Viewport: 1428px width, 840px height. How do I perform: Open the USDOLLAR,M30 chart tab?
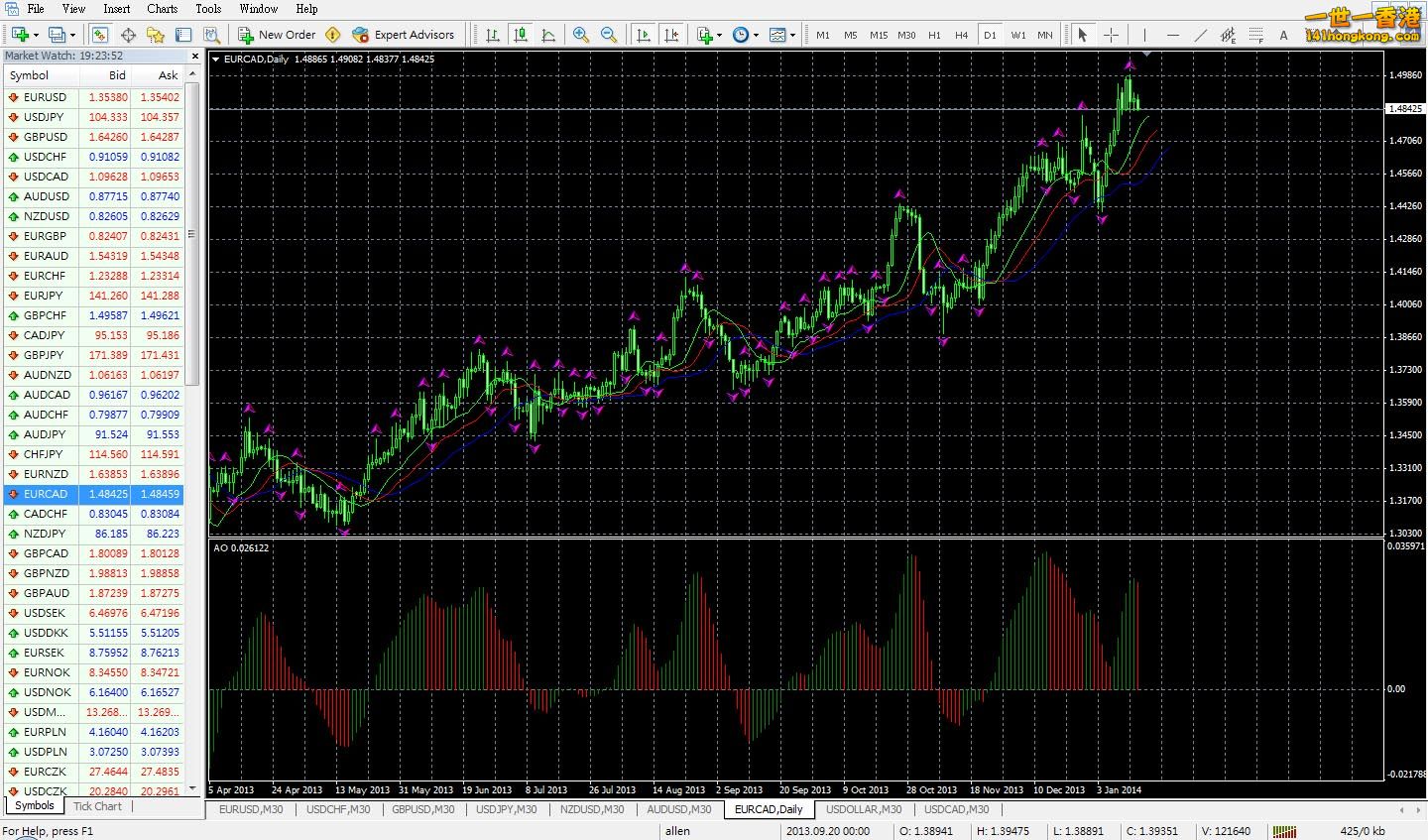[x=865, y=809]
